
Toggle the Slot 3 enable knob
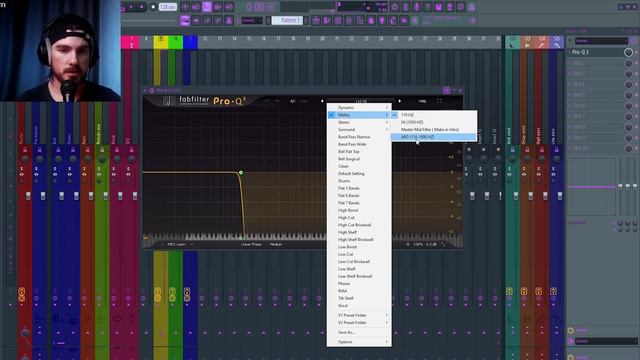tap(629, 74)
